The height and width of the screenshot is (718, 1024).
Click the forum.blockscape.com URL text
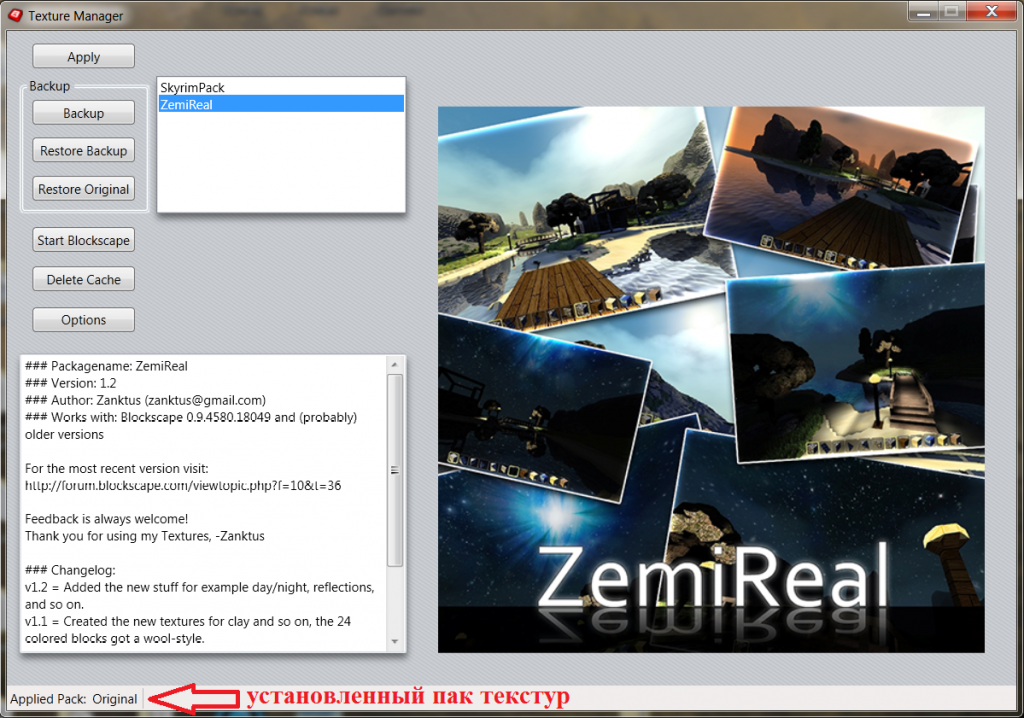tap(183, 485)
